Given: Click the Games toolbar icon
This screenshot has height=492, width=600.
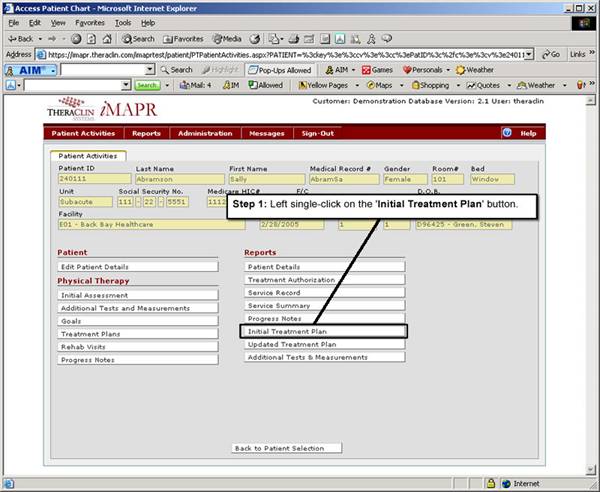Looking at the screenshot, I should point(378,70).
